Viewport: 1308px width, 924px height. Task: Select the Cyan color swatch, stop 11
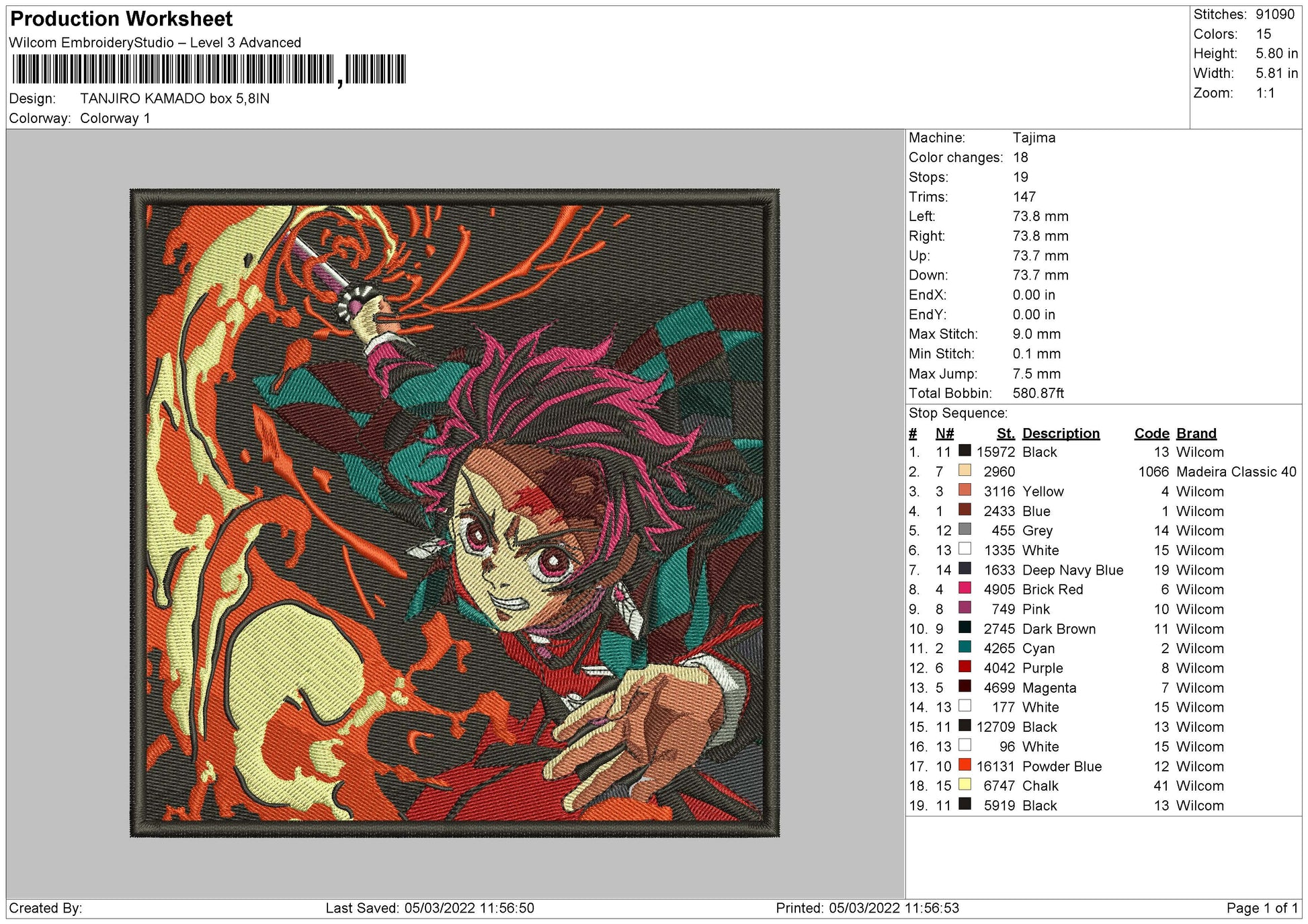[965, 648]
